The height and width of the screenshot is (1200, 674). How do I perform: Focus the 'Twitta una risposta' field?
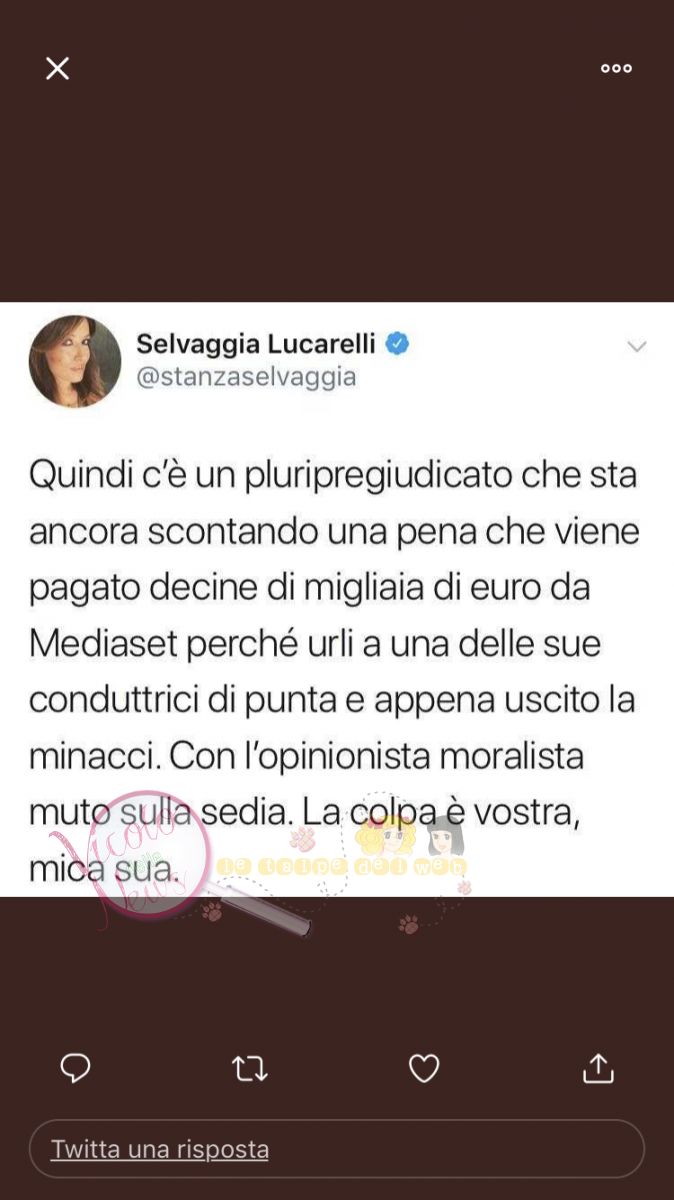(x=337, y=1149)
